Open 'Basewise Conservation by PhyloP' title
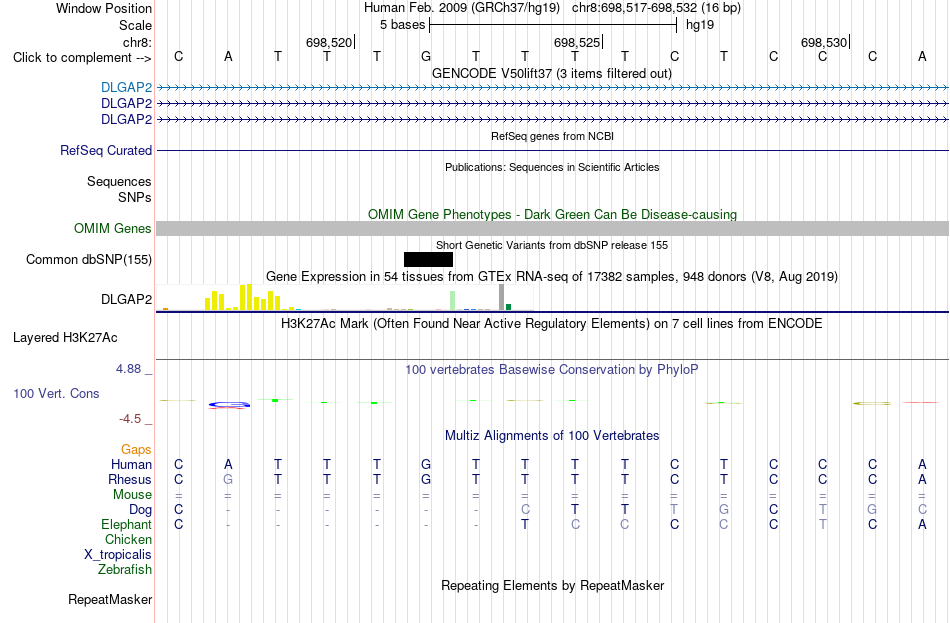The height and width of the screenshot is (623, 950). point(552,370)
